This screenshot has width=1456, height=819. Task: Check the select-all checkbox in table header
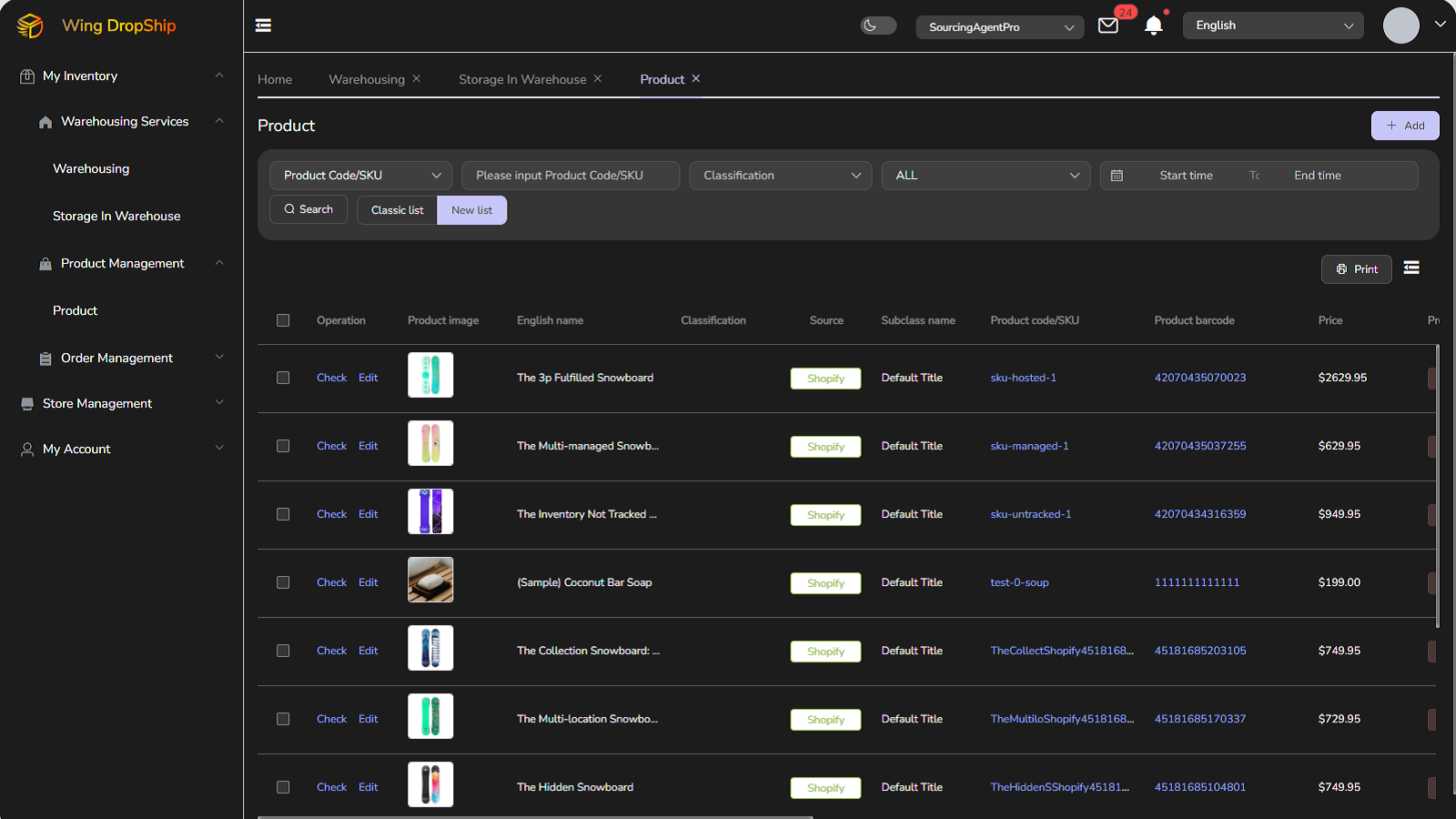283,320
